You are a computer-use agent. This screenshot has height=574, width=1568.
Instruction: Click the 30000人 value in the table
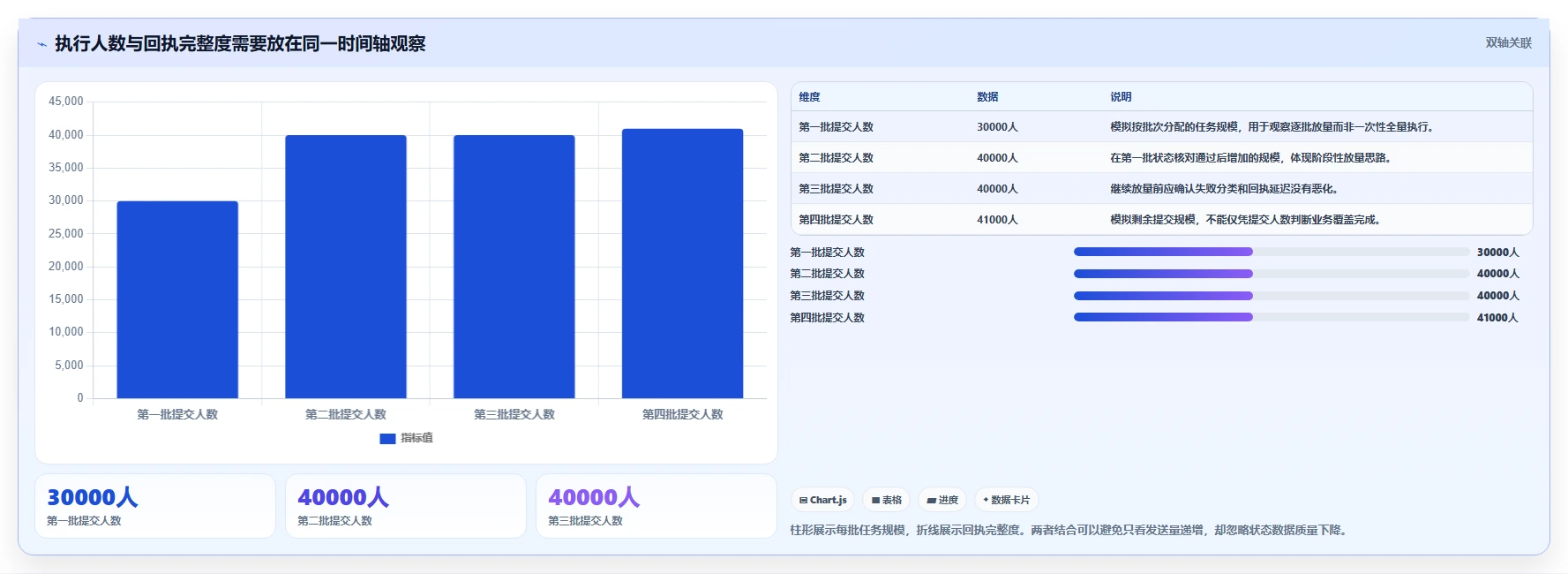pos(997,127)
